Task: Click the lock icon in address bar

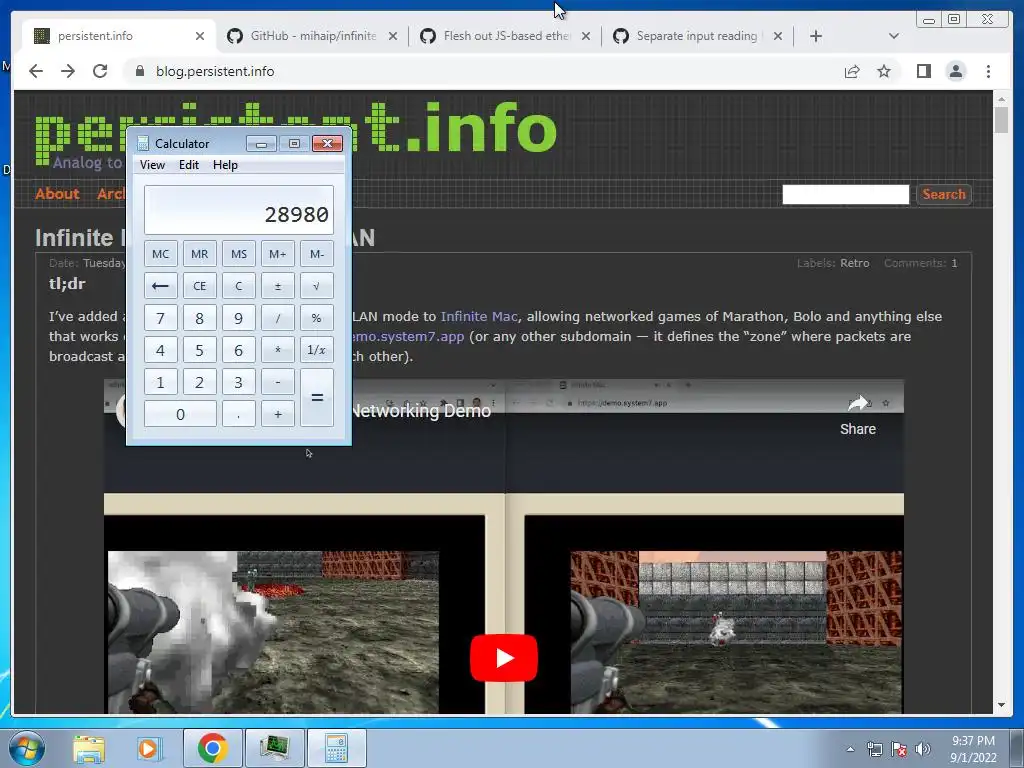Action: click(x=139, y=71)
